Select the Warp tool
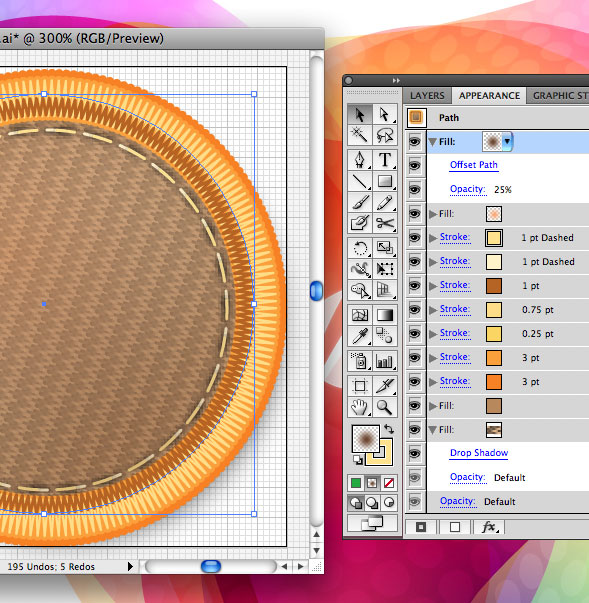589x603 pixels. tap(360, 269)
